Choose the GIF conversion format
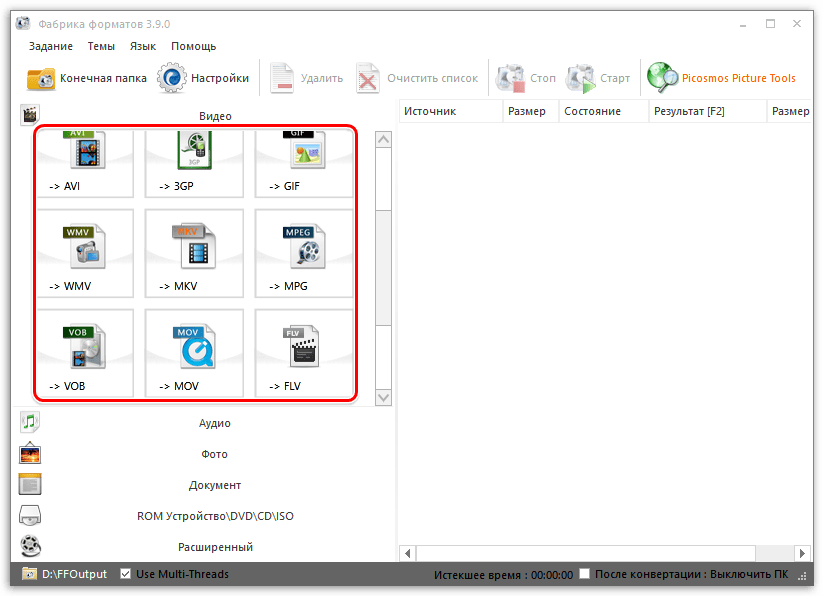This screenshot has height=596, width=824. click(304, 163)
